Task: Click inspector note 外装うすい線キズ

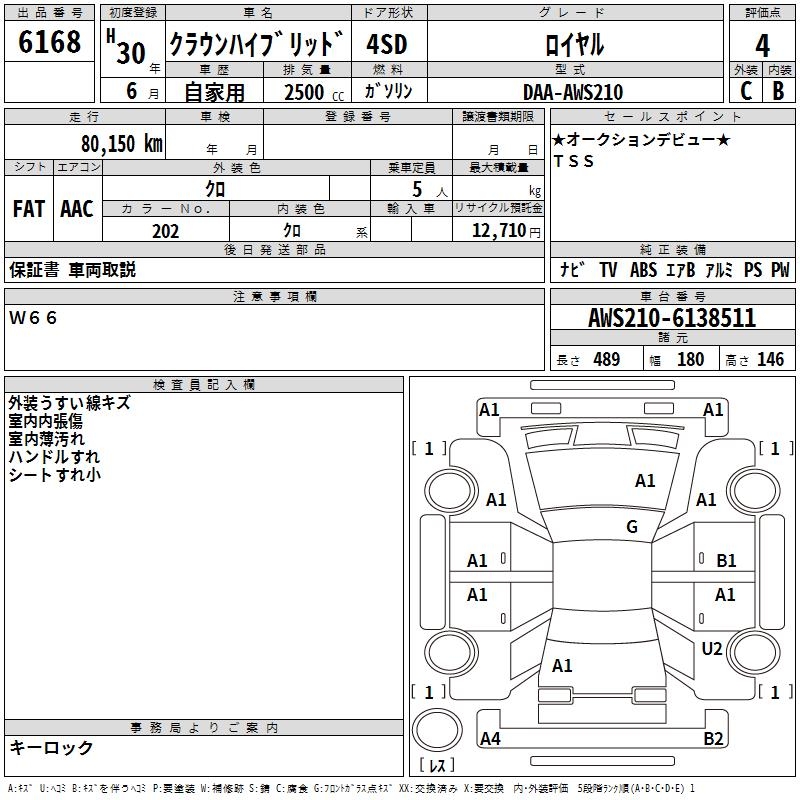Action: coord(70,403)
